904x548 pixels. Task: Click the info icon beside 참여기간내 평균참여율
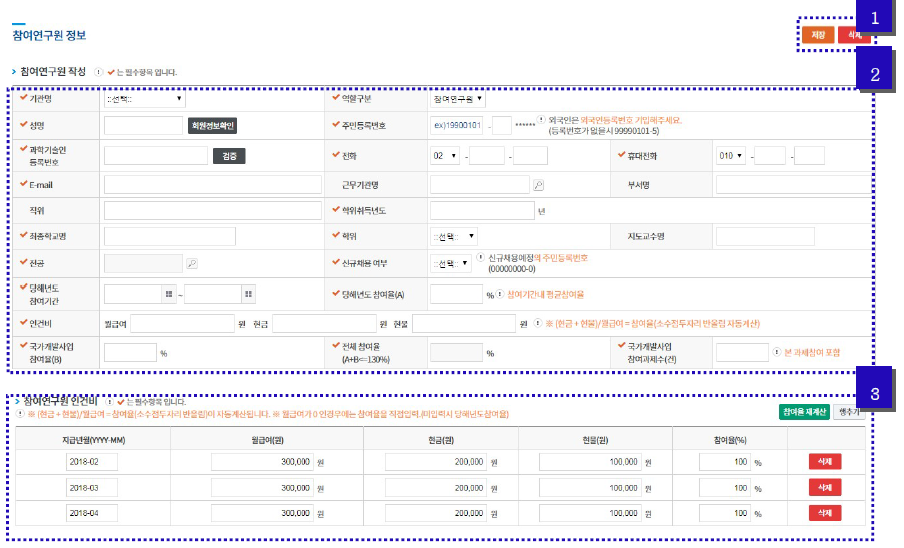pos(500,294)
